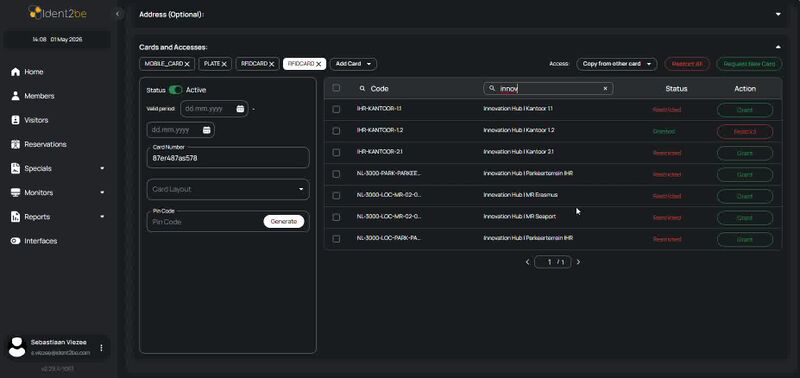Viewport: 800px width, 378px height.
Task: Click the Status column header
Action: [676, 88]
